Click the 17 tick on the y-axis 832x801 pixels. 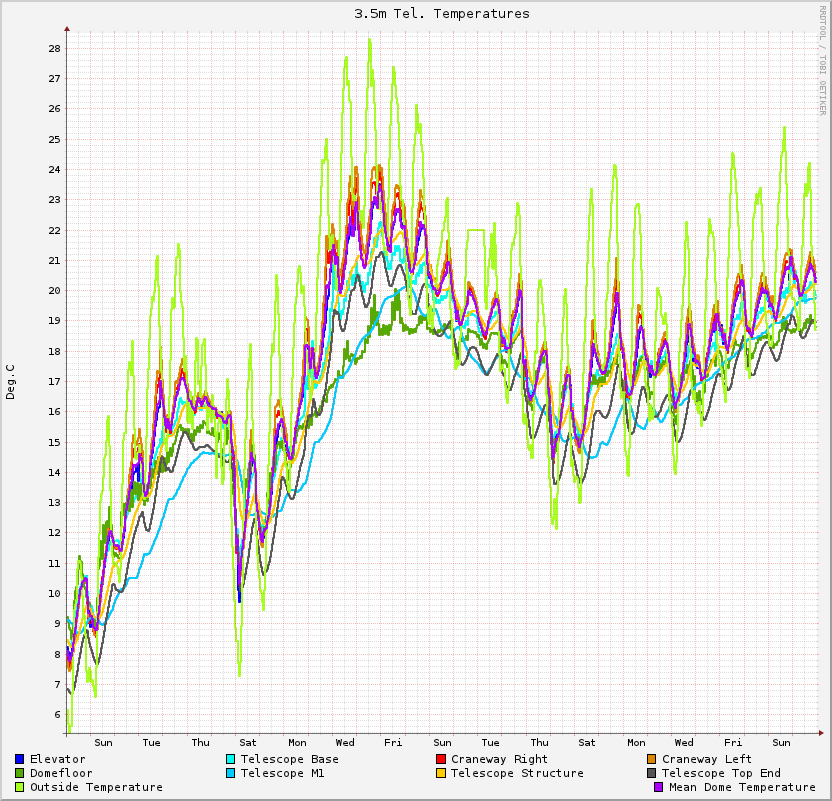(x=54, y=382)
